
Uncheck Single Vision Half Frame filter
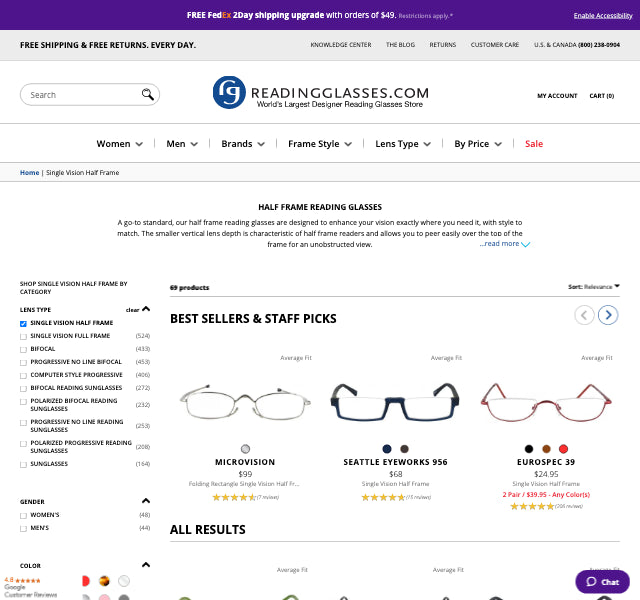coord(24,324)
